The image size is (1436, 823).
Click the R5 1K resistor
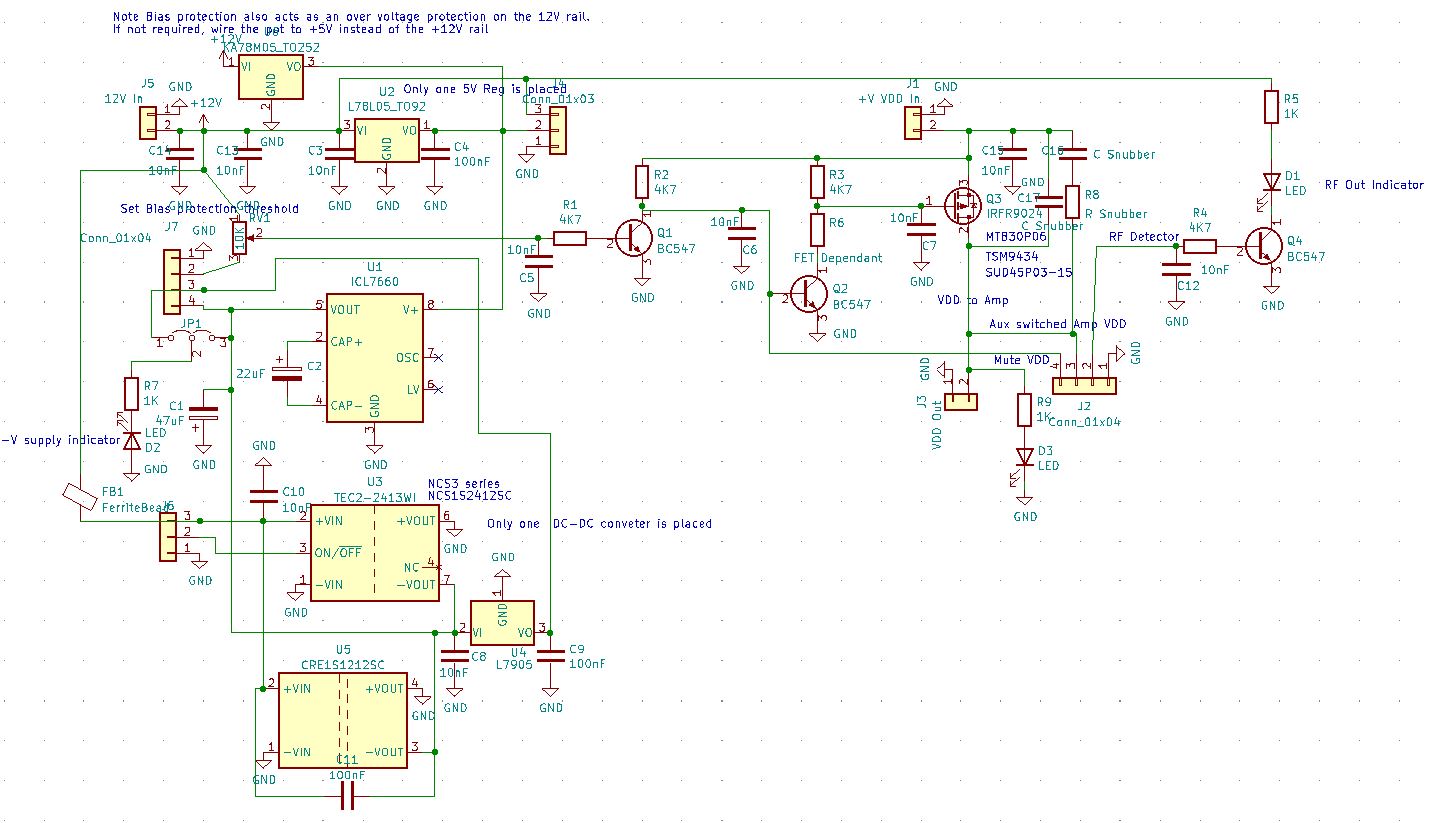[1271, 106]
